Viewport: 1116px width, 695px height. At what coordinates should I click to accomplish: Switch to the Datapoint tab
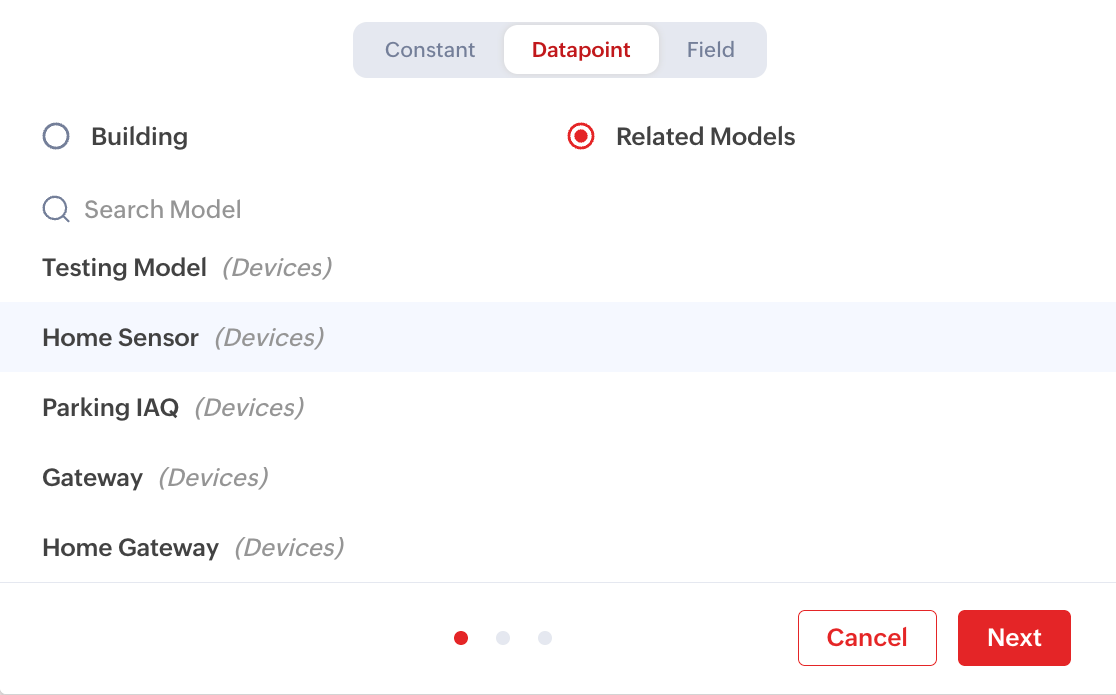(581, 50)
